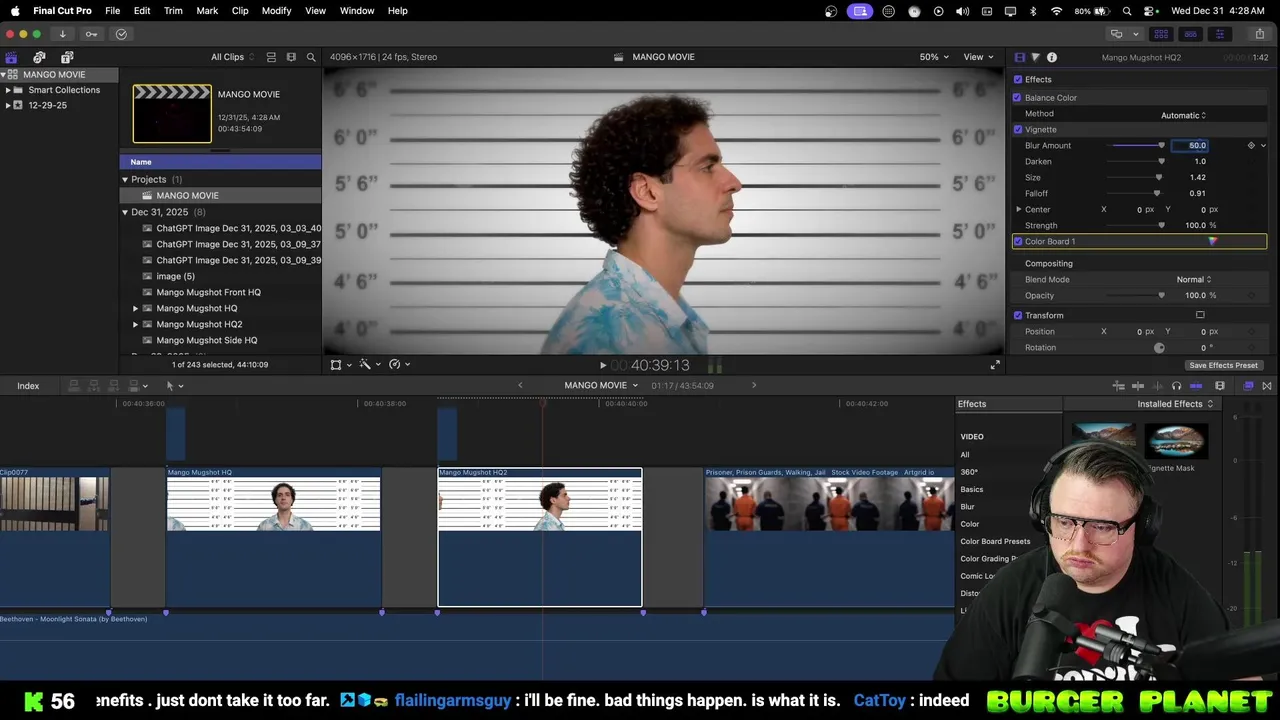Image resolution: width=1280 pixels, height=720 pixels.
Task: Toggle the Transitions browser icon
Action: pos(1267,386)
